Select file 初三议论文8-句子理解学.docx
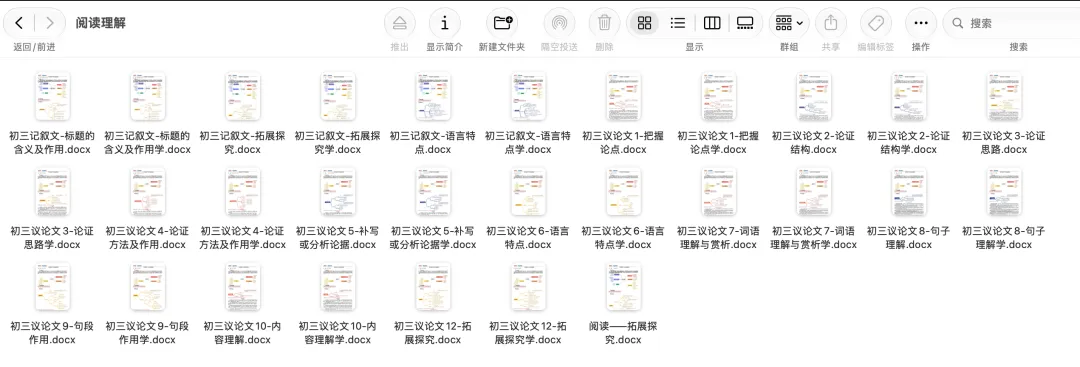1080x367 pixels. pyautogui.click(x=1004, y=209)
